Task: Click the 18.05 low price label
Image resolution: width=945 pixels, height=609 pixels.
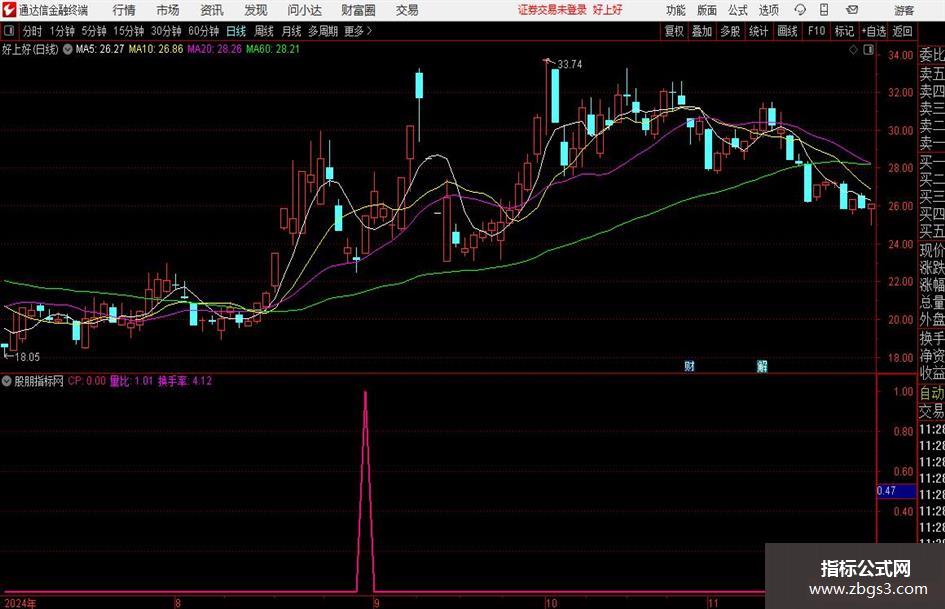Action: (27, 357)
